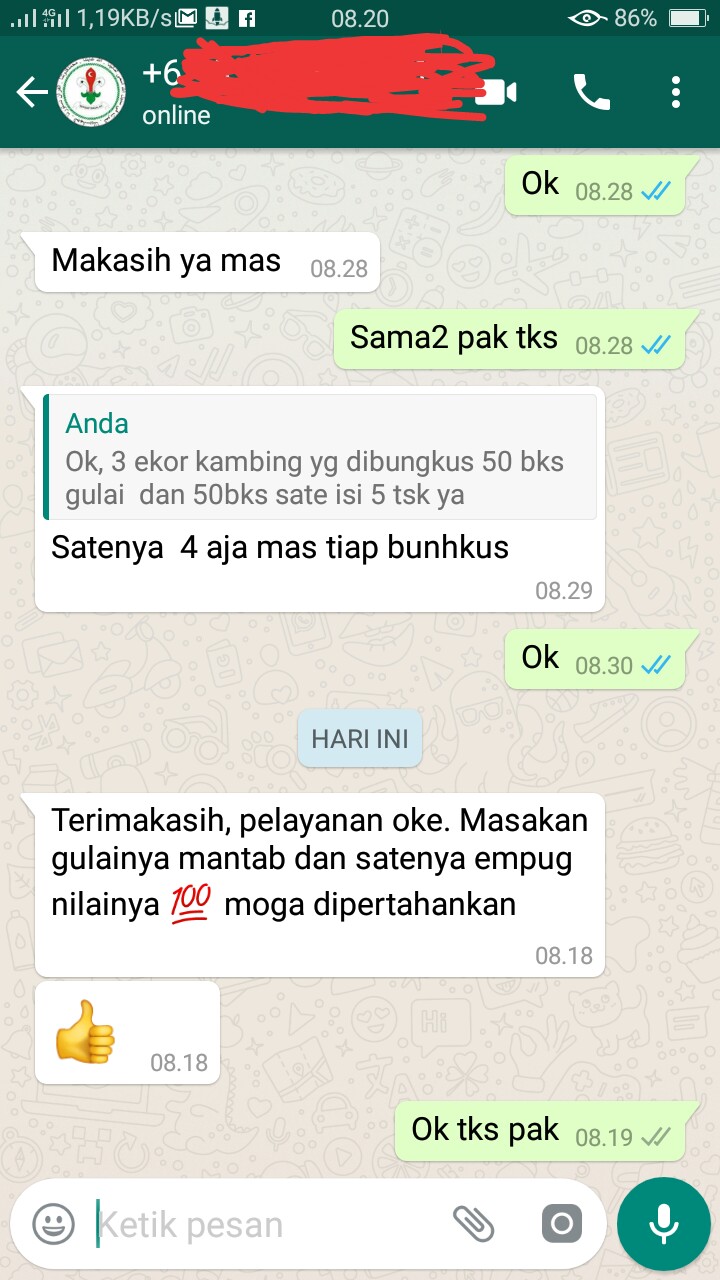Open the camera from message bar
Viewport: 720px width, 1280px height.
[561, 1223]
